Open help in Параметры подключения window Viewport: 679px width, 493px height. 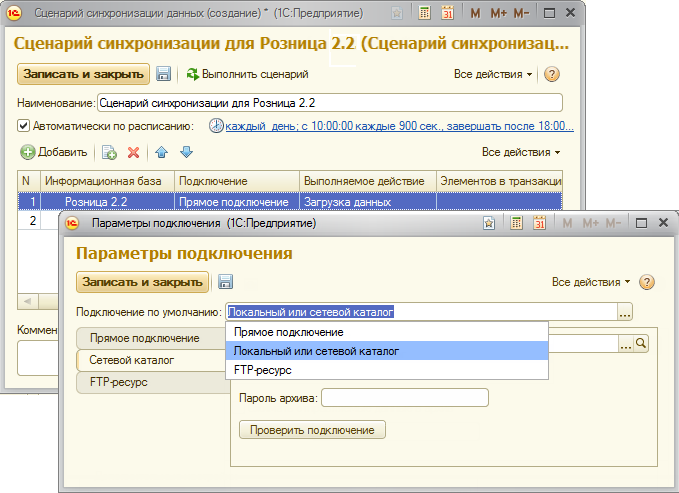647,282
